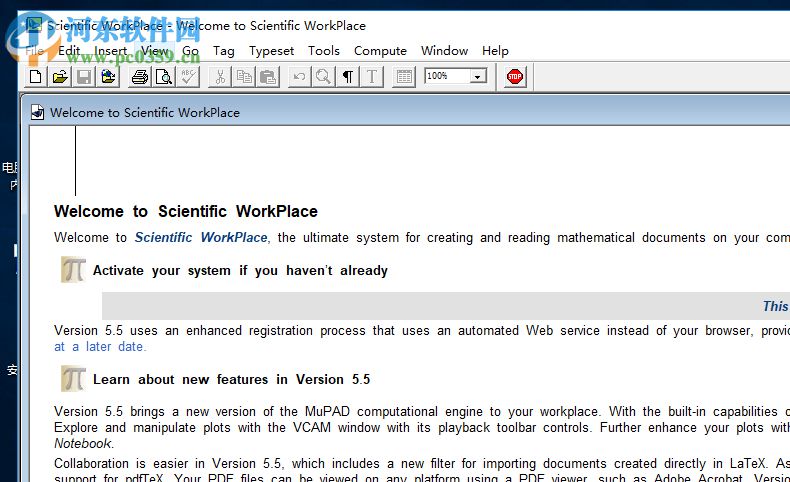Click the red STOP icon
This screenshot has width=790, height=482.
pos(515,77)
